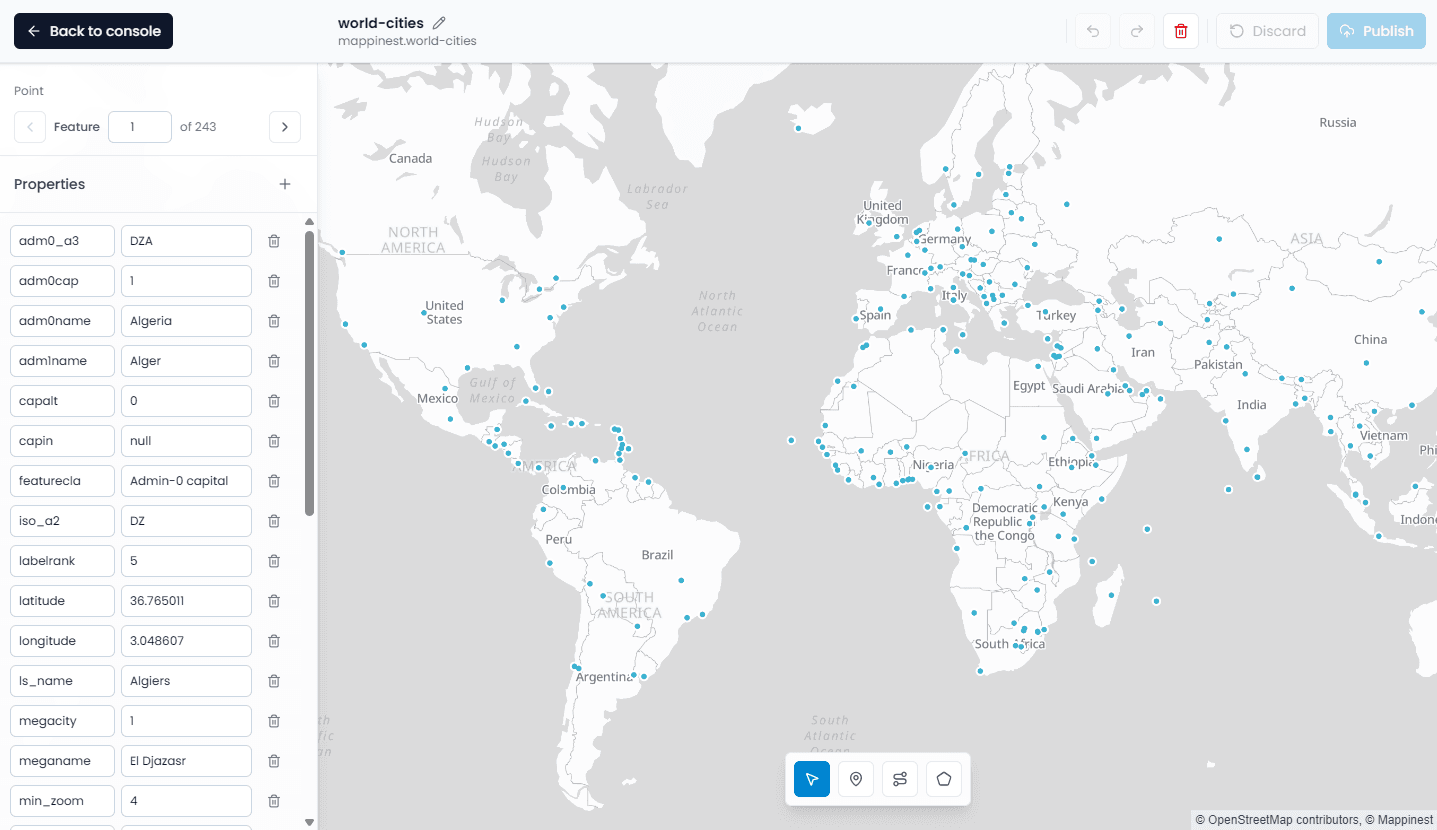1437x830 pixels.
Task: Edit dataset name with pencil icon
Action: coord(439,23)
